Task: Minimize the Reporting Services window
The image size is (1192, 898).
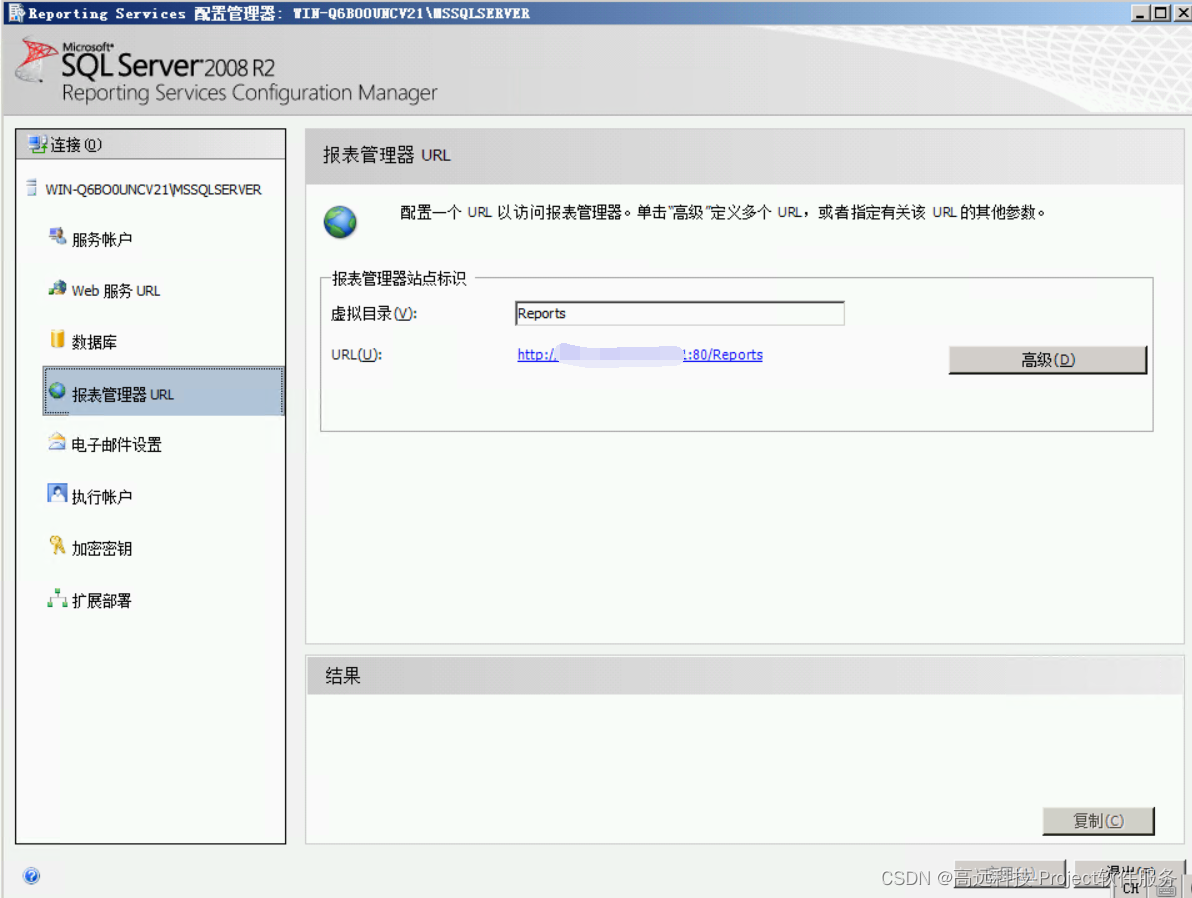Action: (x=1140, y=12)
